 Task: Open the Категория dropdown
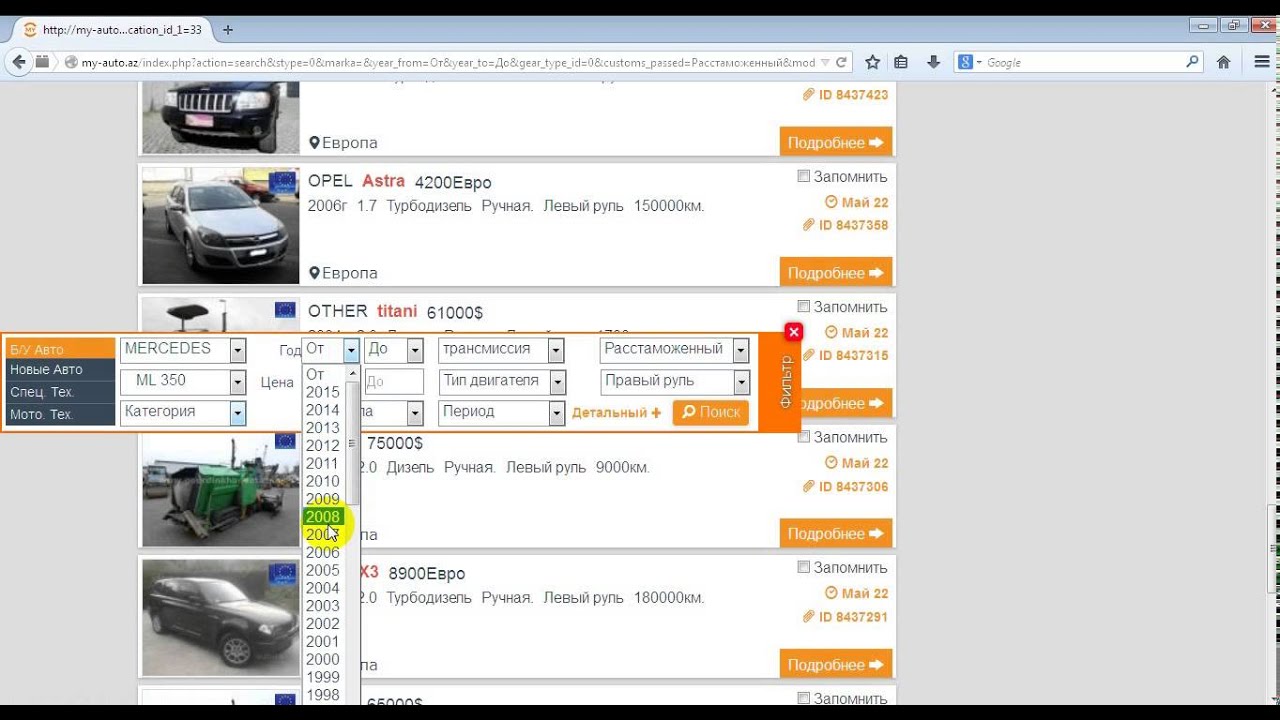(x=183, y=412)
